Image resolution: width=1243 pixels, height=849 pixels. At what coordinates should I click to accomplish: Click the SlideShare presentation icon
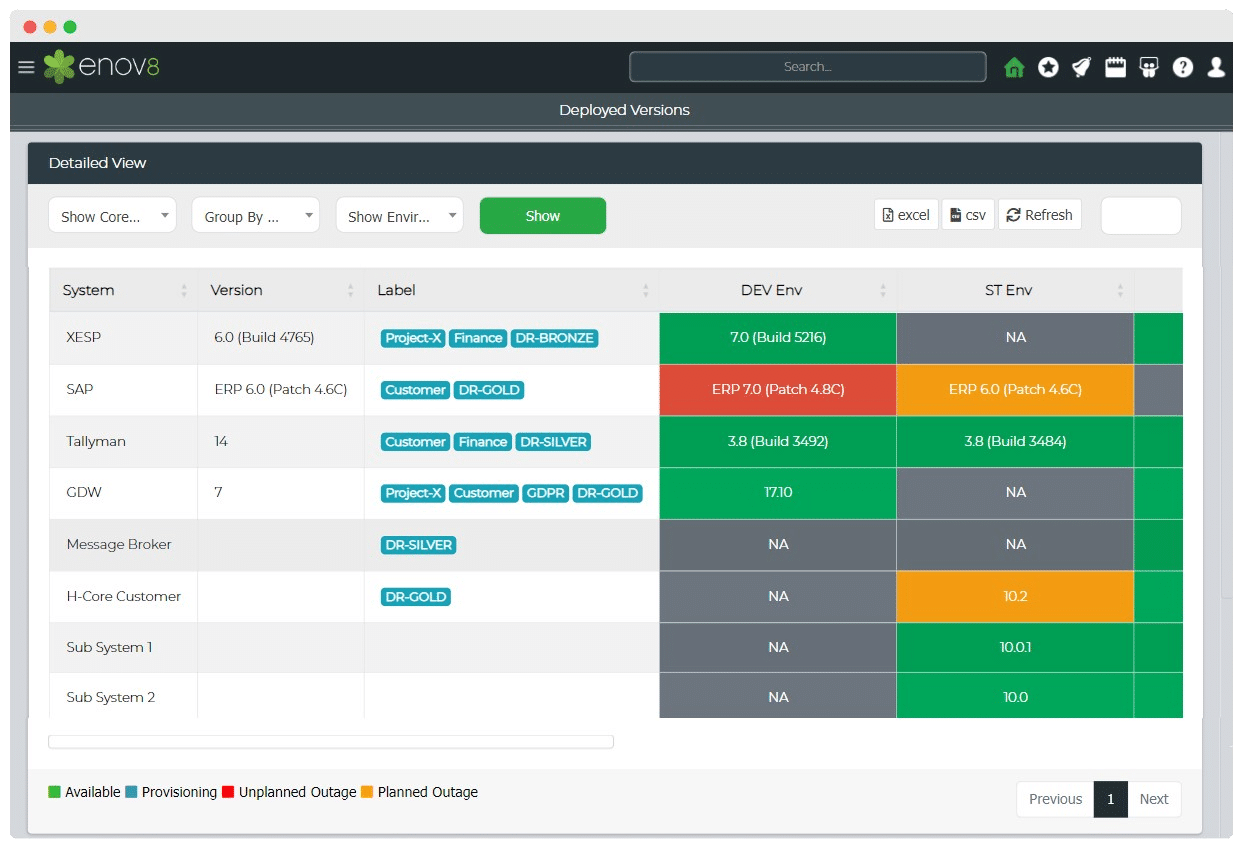tap(1149, 67)
